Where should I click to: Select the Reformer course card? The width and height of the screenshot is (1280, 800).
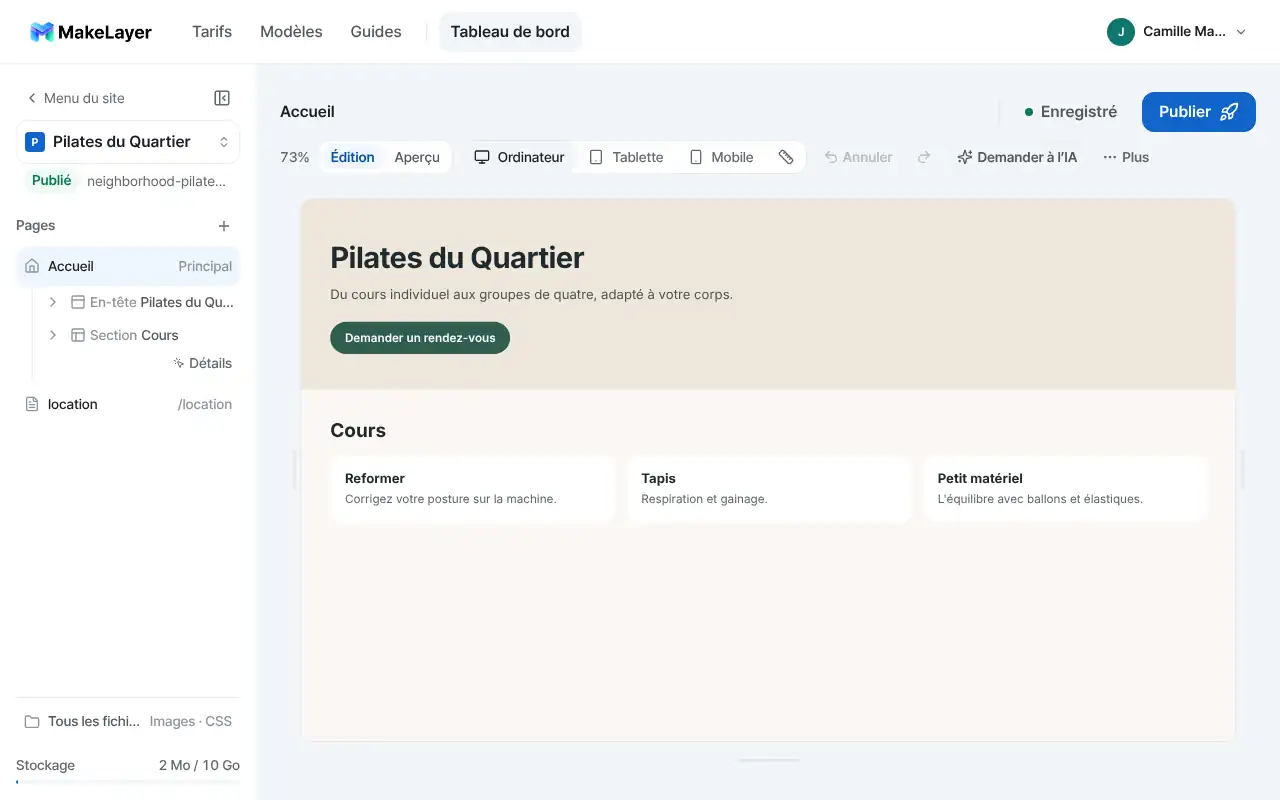click(x=472, y=489)
